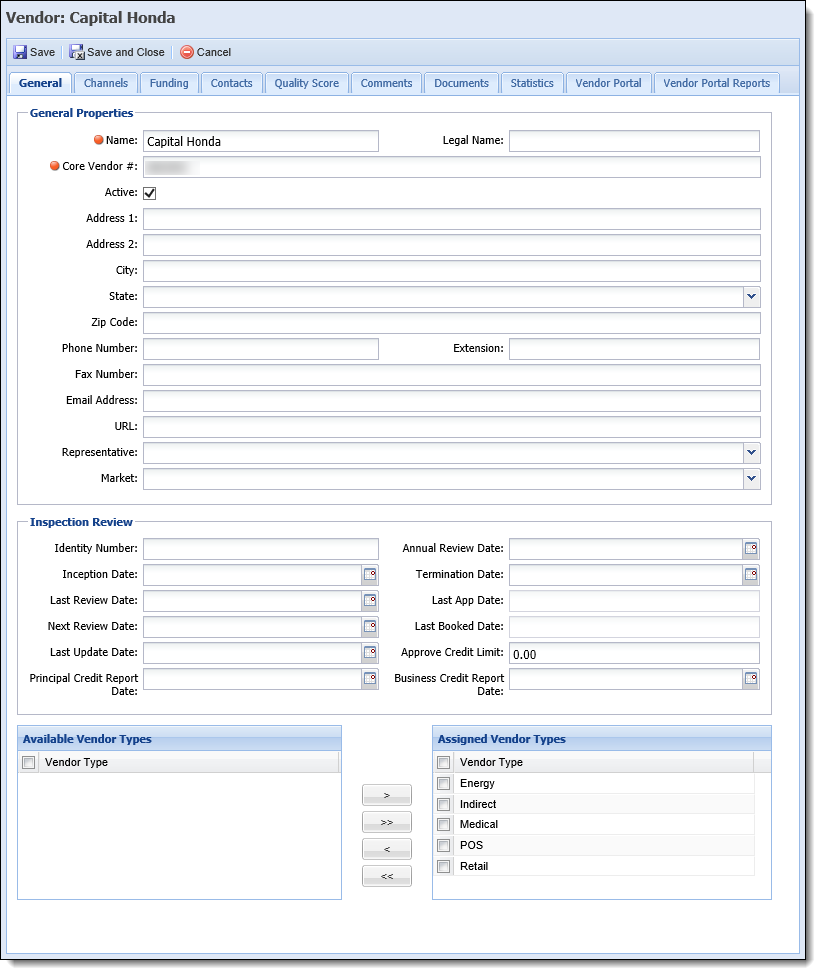Click the Fax Number input field
821x975 pixels.
(x=452, y=375)
